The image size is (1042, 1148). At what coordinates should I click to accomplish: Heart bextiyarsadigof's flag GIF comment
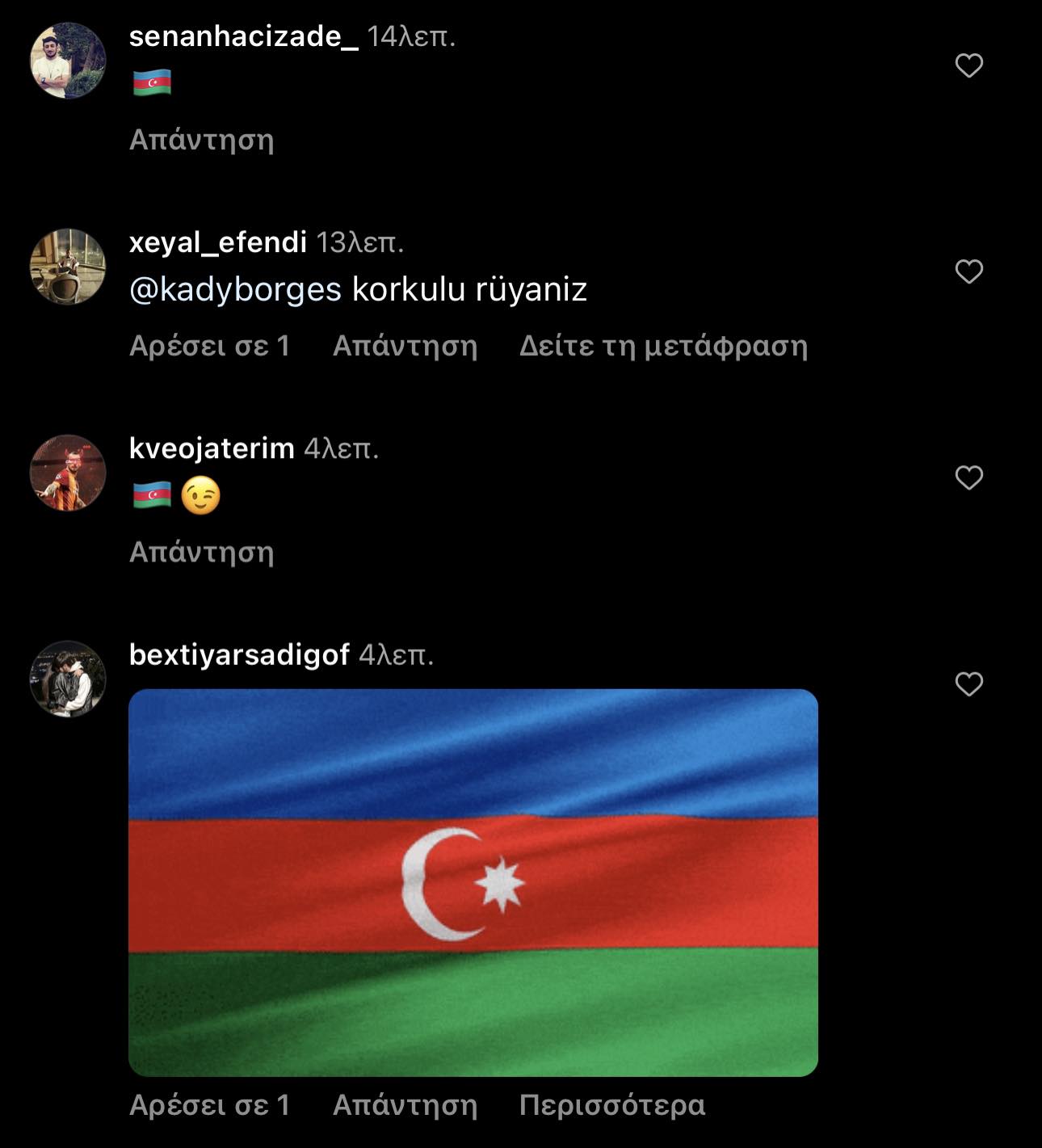point(968,684)
